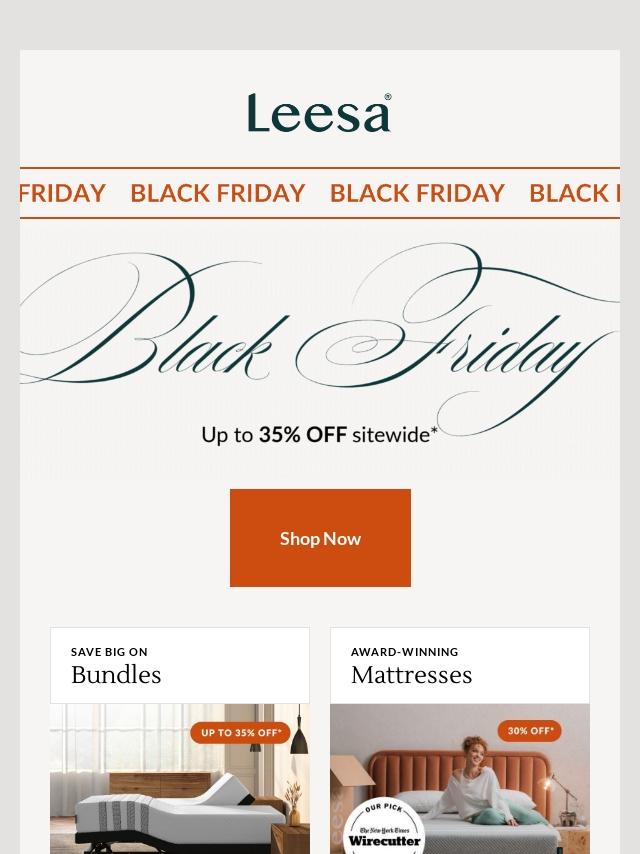This screenshot has height=854, width=640.
Task: Click the second BLACK FRIDAY banner text
Action: pos(217,193)
